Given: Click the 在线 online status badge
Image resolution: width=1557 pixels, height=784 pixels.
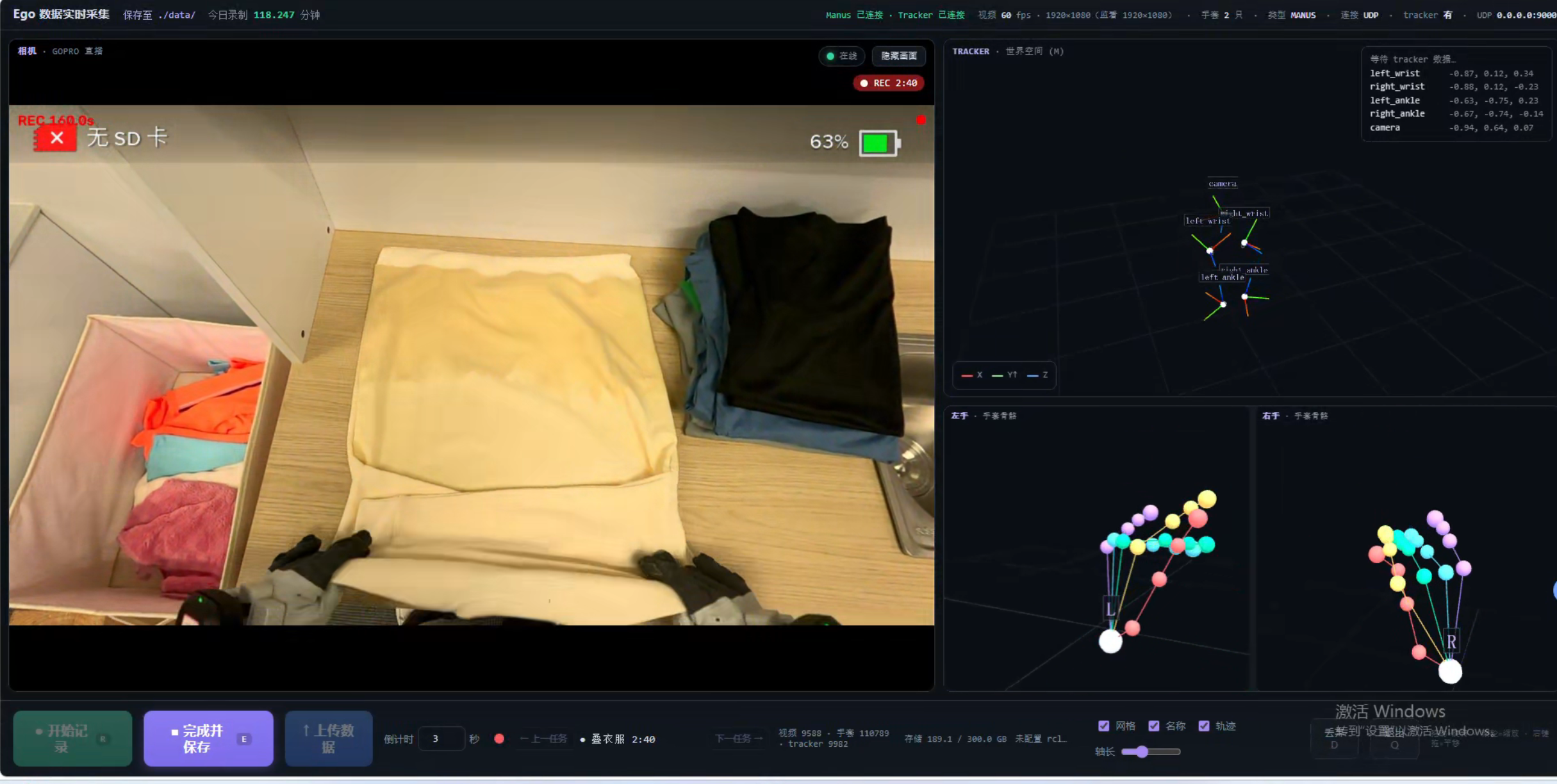Looking at the screenshot, I should [842, 56].
